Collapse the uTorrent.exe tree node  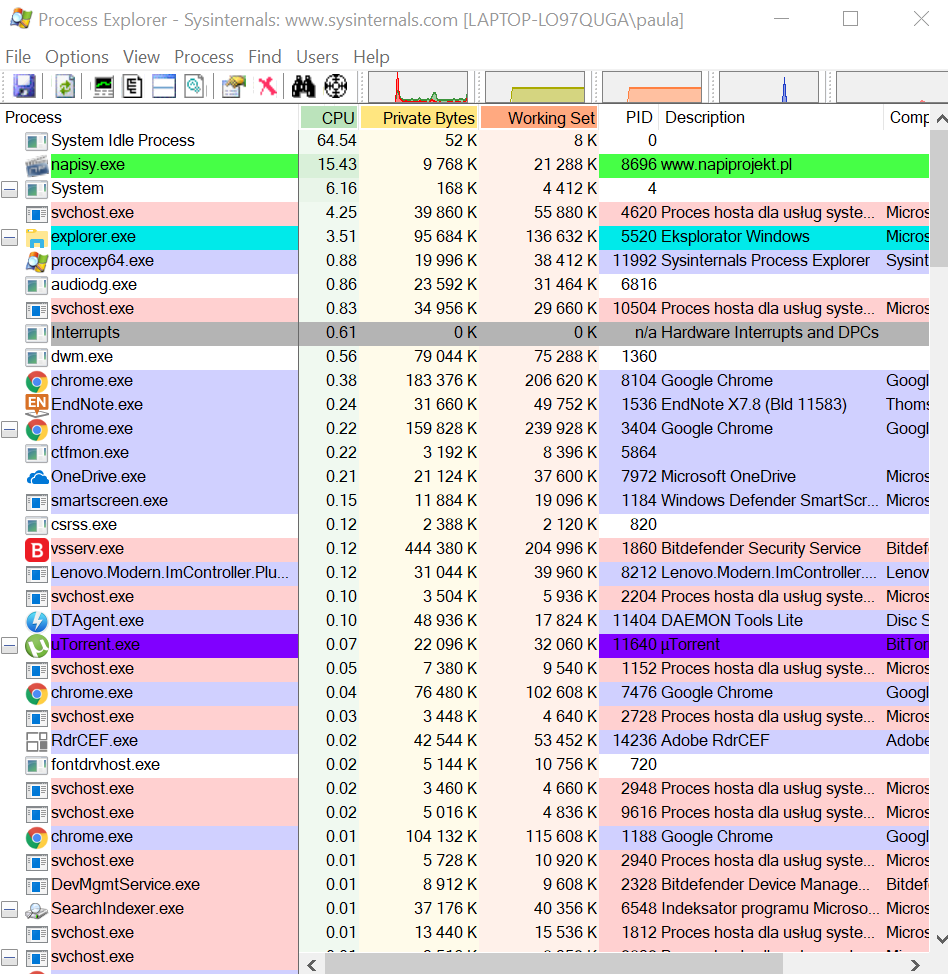[x=9, y=645]
